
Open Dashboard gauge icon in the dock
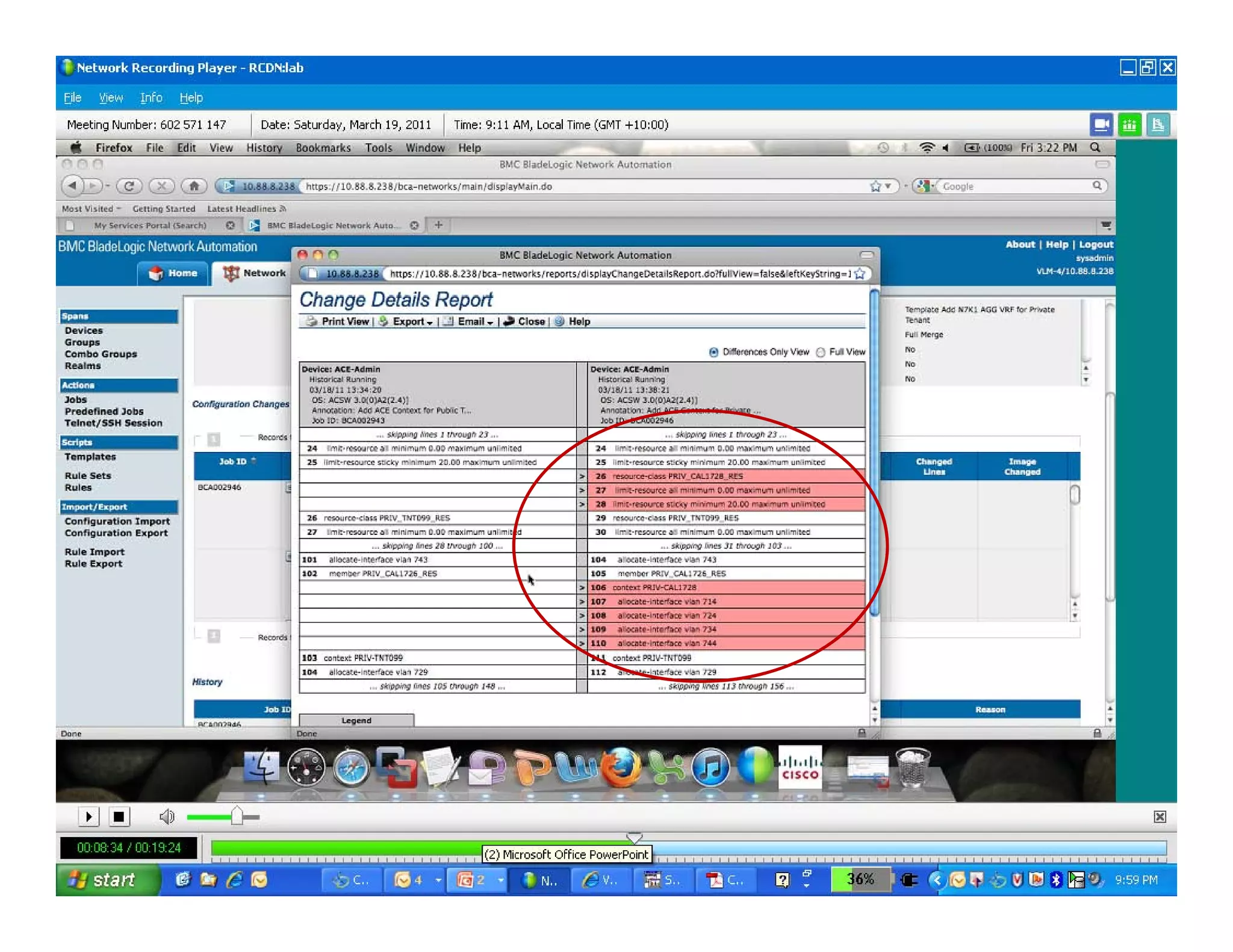click(x=306, y=768)
